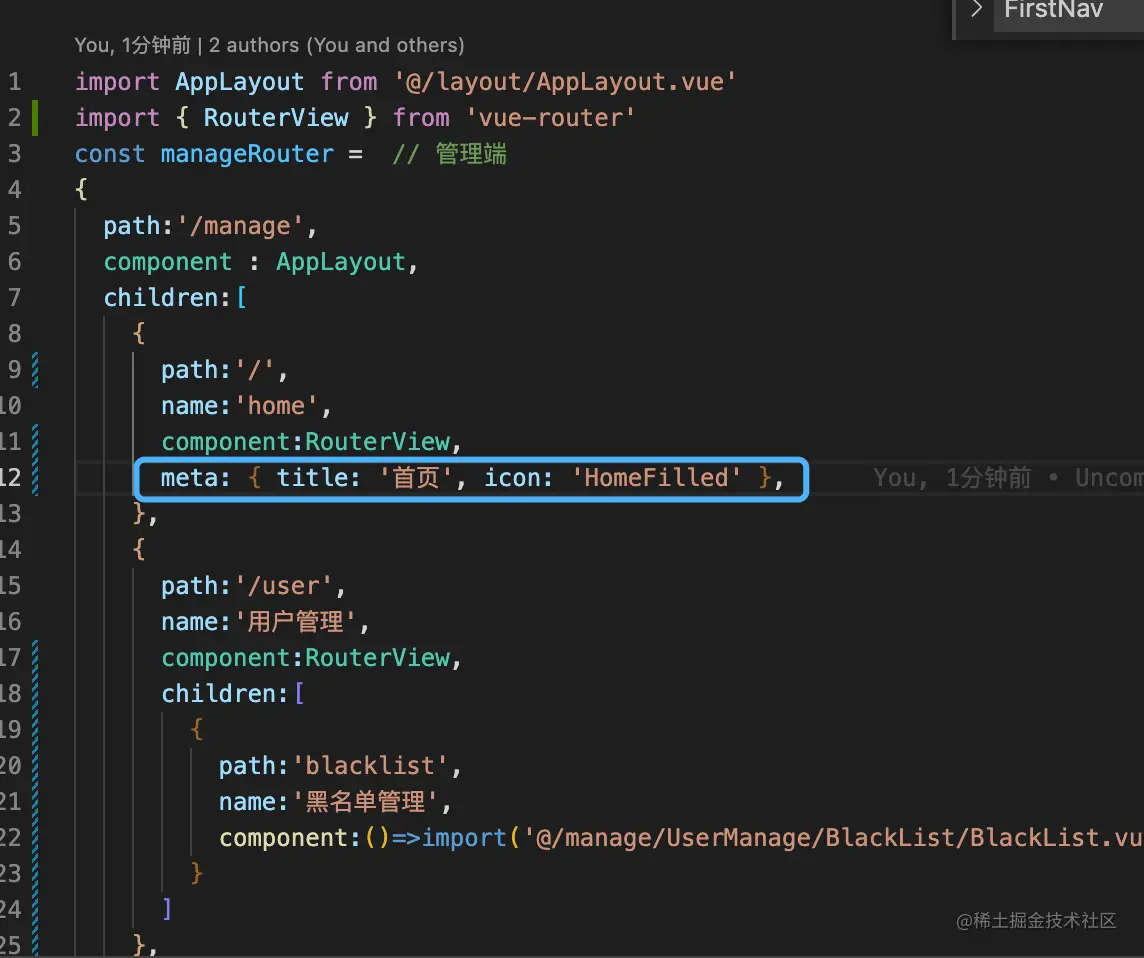The height and width of the screenshot is (958, 1144).
Task: Click the 'blacklist' path string
Action: 370,765
